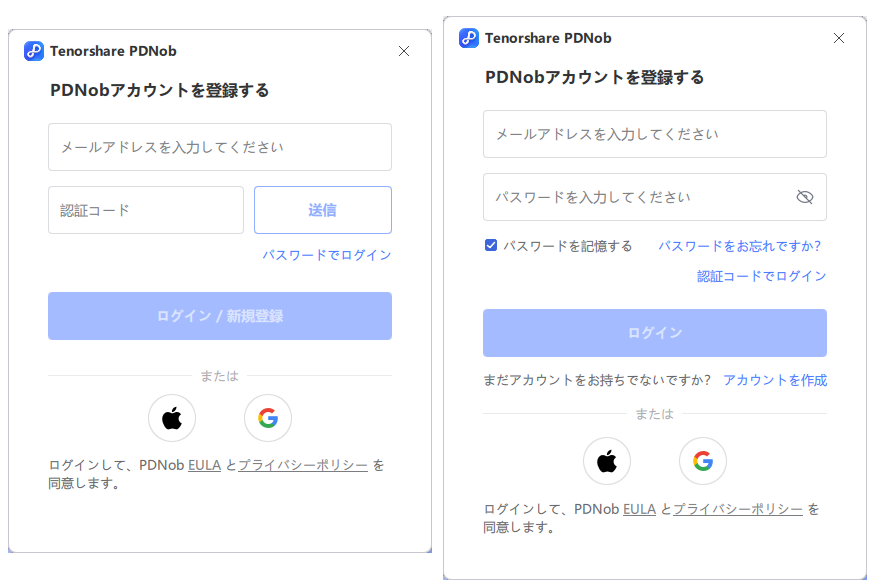Uncheck the パスワードを記憶する checkbox
The height and width of the screenshot is (585, 881).
tap(491, 245)
